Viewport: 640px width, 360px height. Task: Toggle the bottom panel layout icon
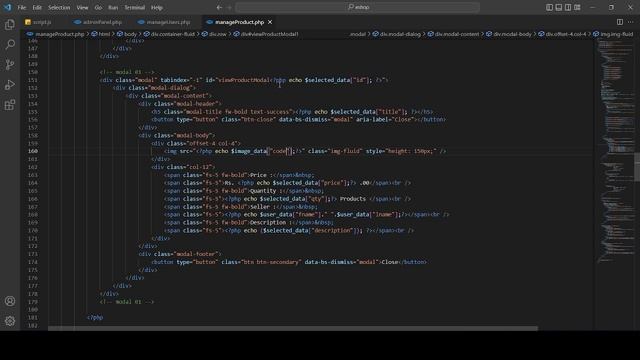click(559, 7)
